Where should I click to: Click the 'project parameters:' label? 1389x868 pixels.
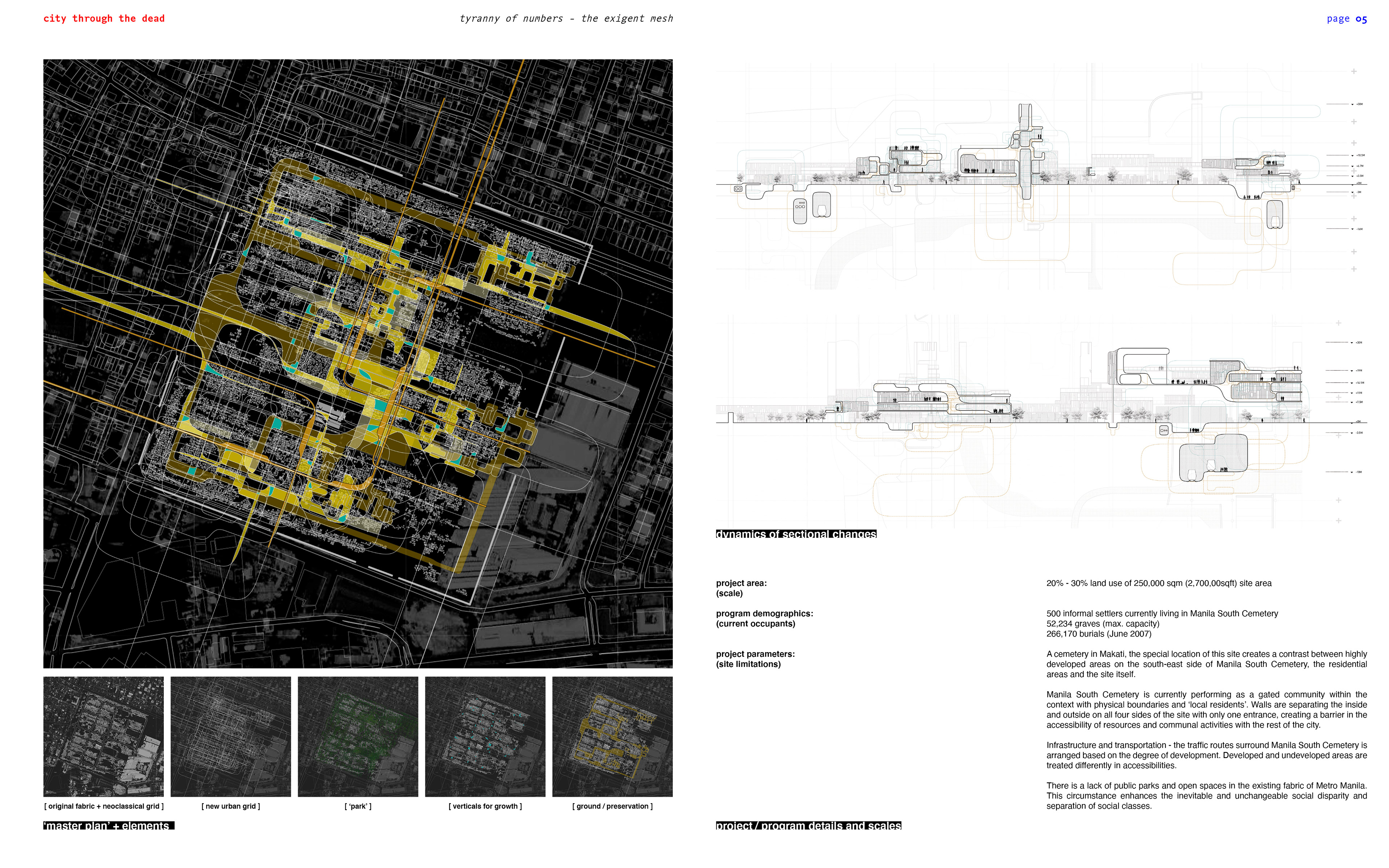[755, 654]
